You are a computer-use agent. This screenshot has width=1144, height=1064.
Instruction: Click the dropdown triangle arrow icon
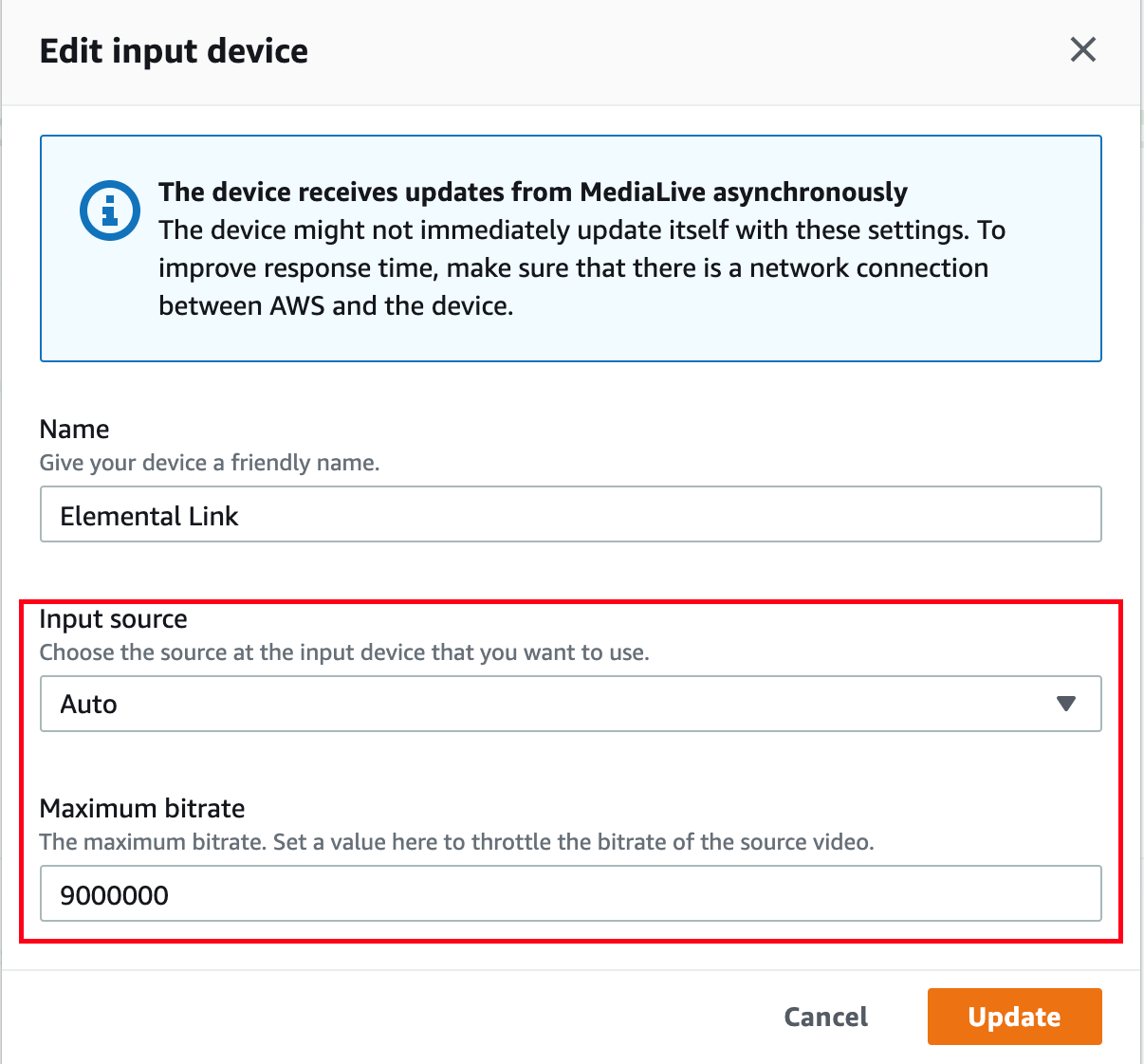(1066, 704)
